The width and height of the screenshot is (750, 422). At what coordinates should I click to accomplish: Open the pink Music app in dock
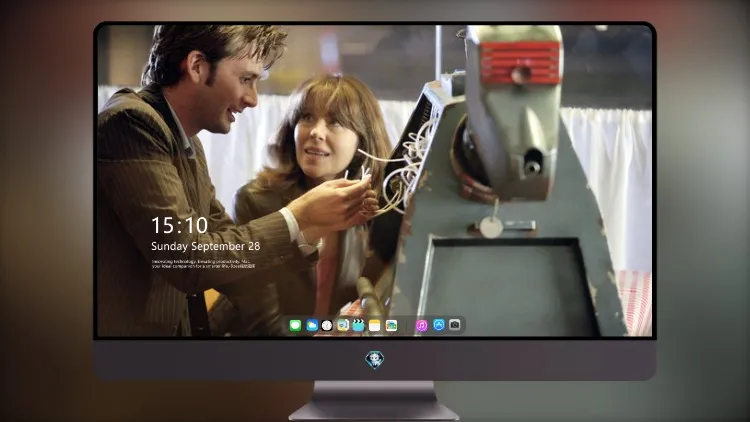pos(421,325)
